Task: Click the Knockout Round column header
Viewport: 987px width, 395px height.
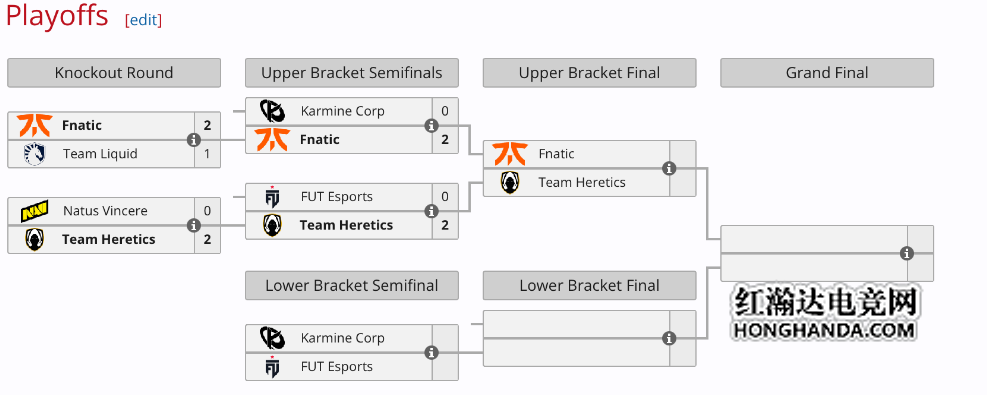Action: click(114, 73)
